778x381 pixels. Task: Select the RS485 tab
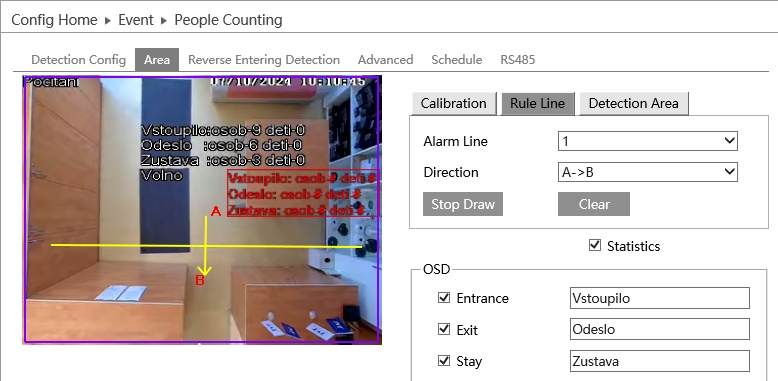tap(518, 60)
